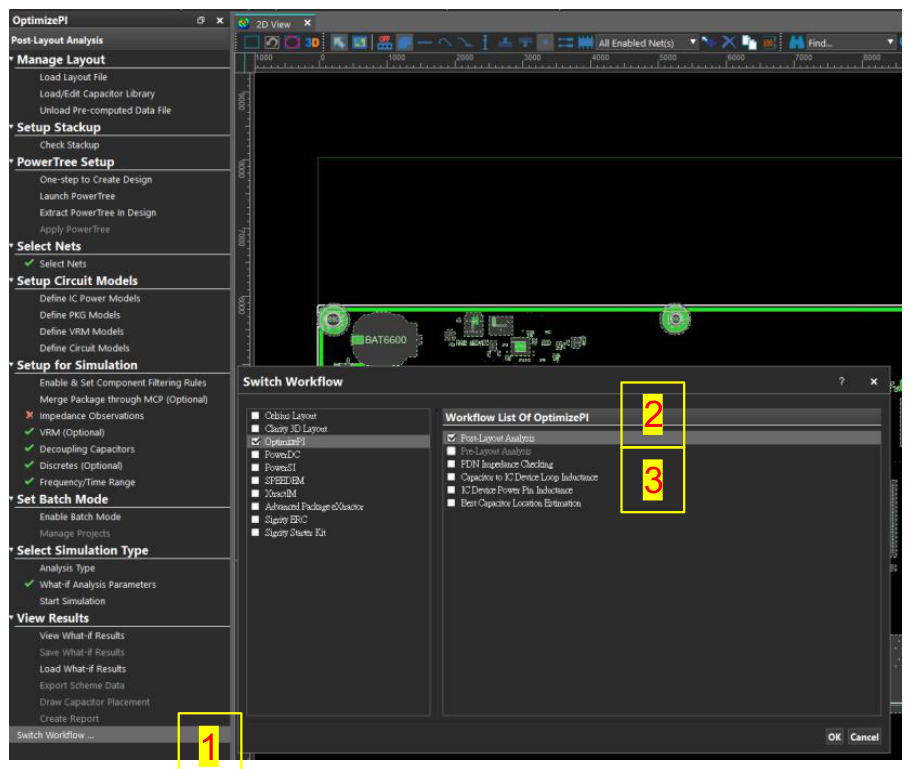Collapse the Manage Layout section

[12, 59]
